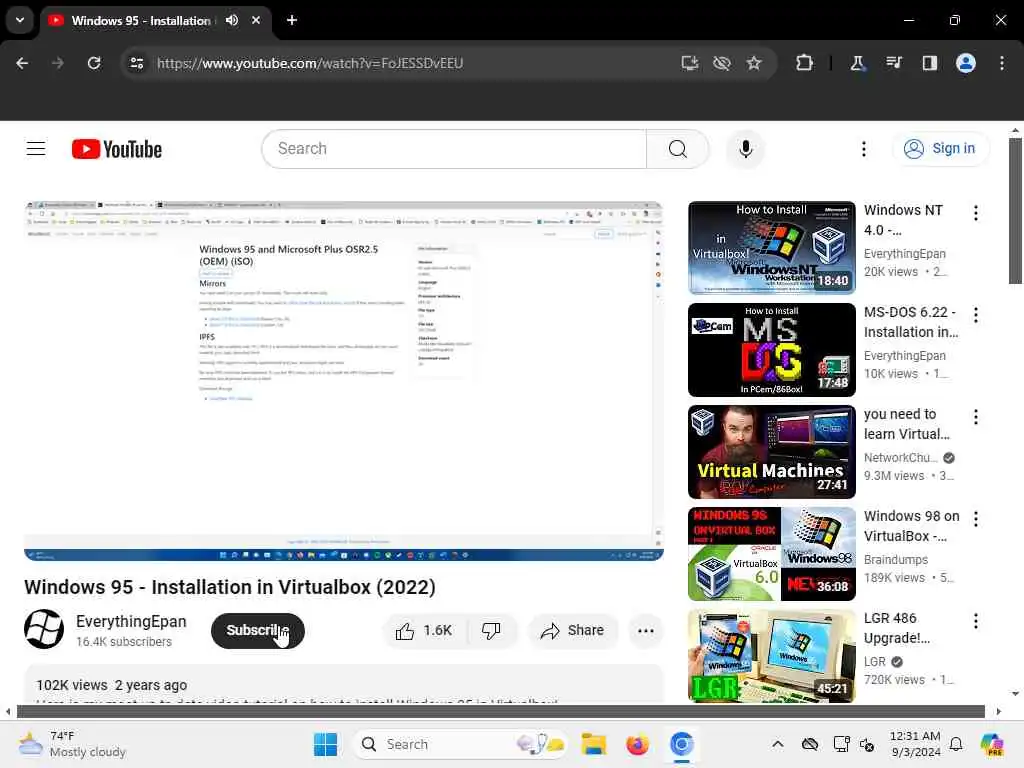Screen dimensions: 1024x768
Task: Click the Subscribe button
Action: click(258, 631)
